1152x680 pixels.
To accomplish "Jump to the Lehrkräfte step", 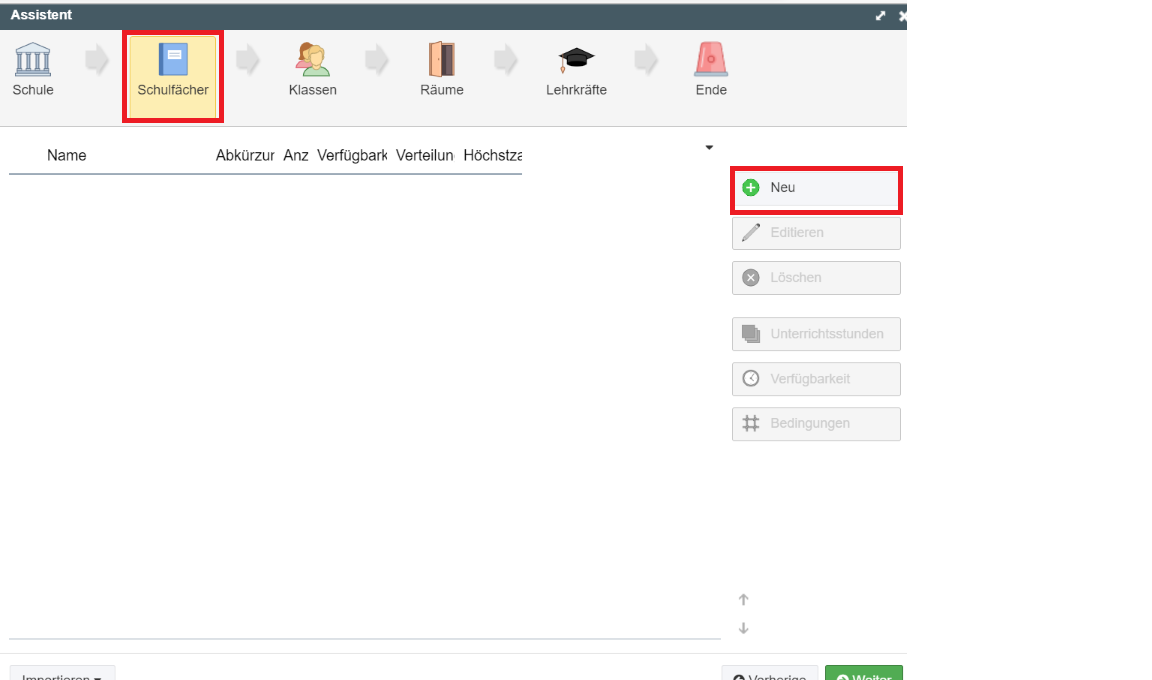I will (x=576, y=69).
